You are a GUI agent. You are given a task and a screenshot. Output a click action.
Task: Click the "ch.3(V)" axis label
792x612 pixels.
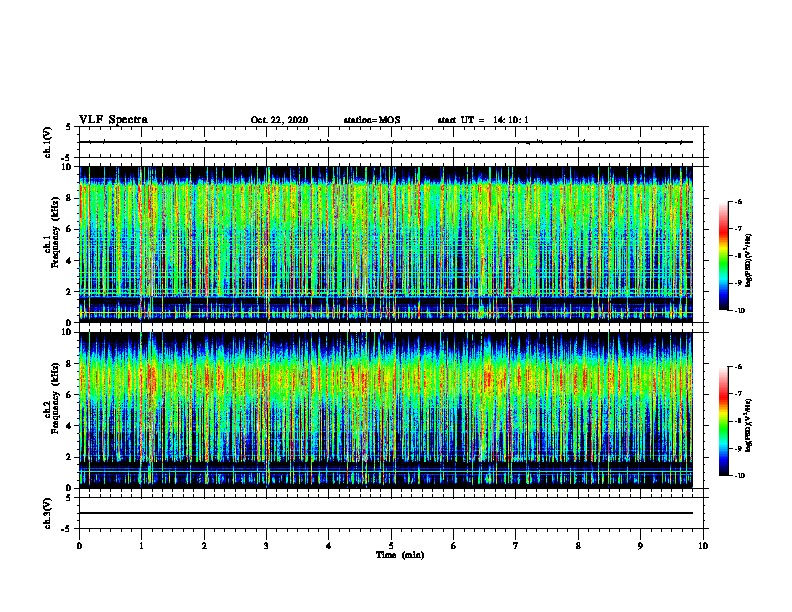47,514
